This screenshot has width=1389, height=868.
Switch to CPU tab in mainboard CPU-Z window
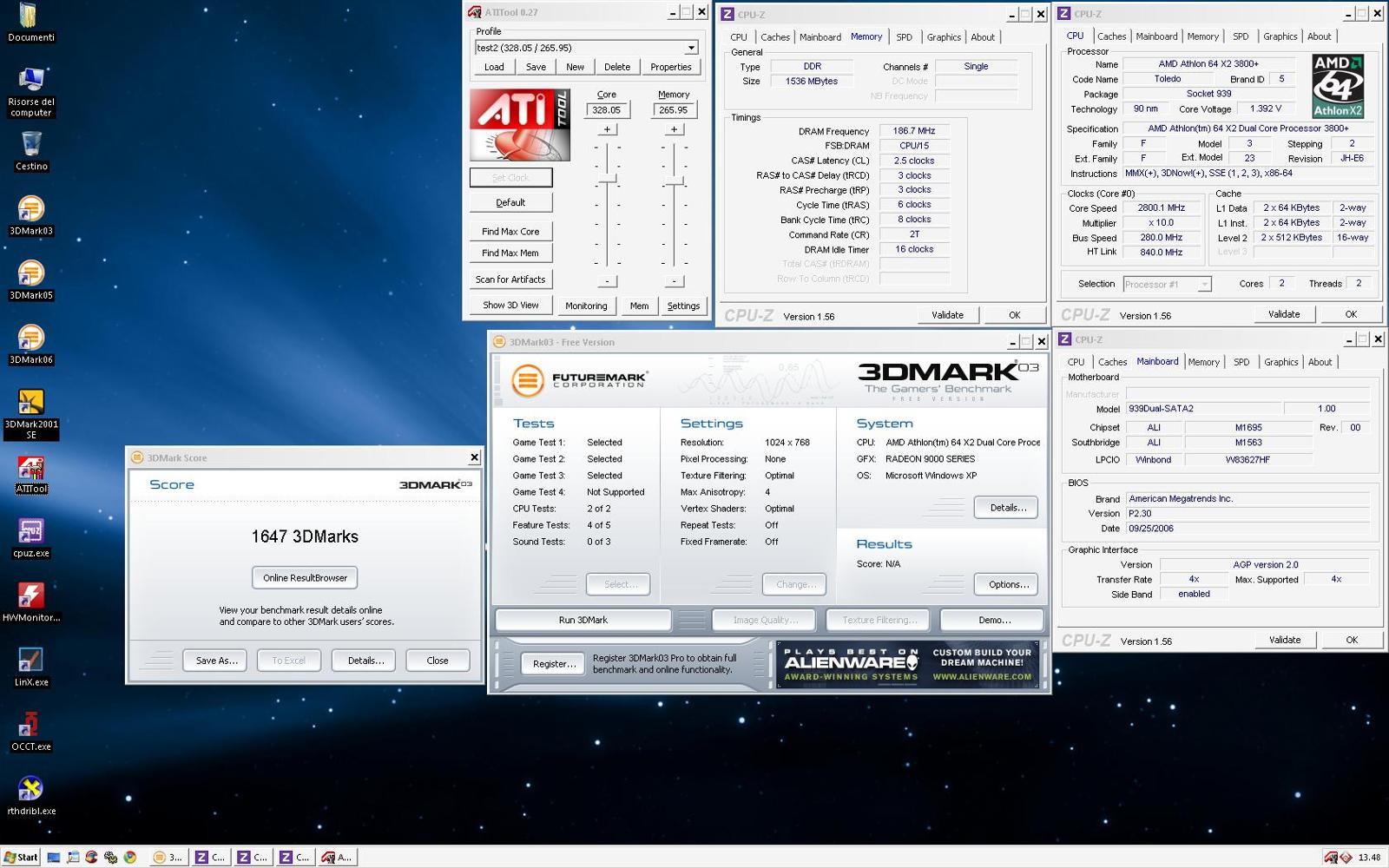[x=1076, y=362]
